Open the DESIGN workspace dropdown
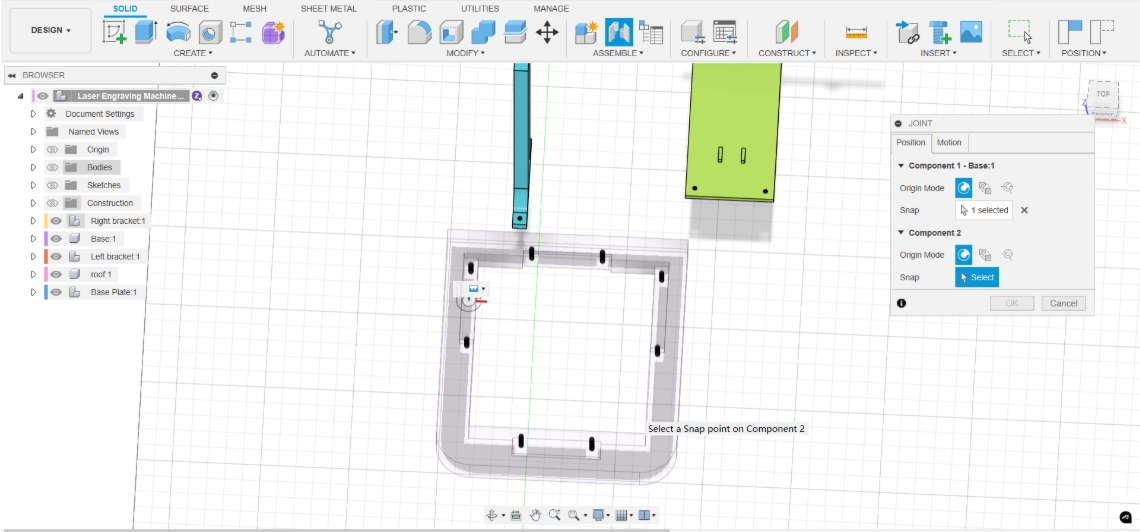The height and width of the screenshot is (532, 1140). [51, 31]
